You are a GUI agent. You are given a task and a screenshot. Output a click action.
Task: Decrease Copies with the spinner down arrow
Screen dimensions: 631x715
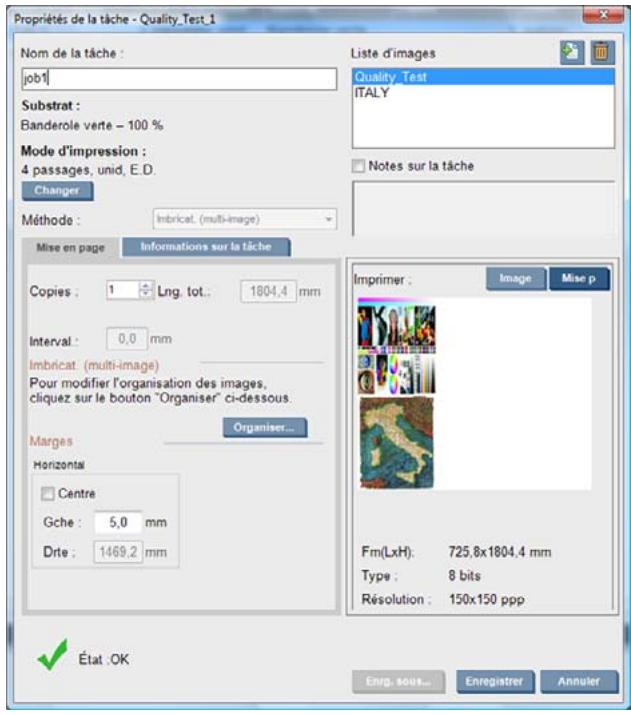point(145,294)
